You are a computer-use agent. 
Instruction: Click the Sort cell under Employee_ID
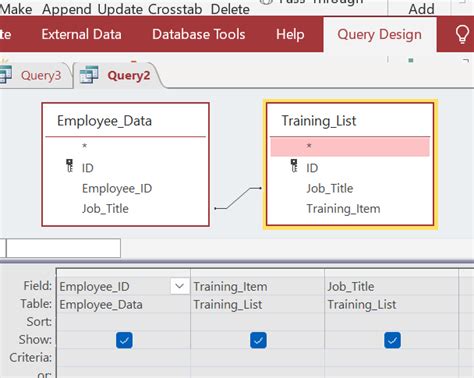click(x=123, y=322)
